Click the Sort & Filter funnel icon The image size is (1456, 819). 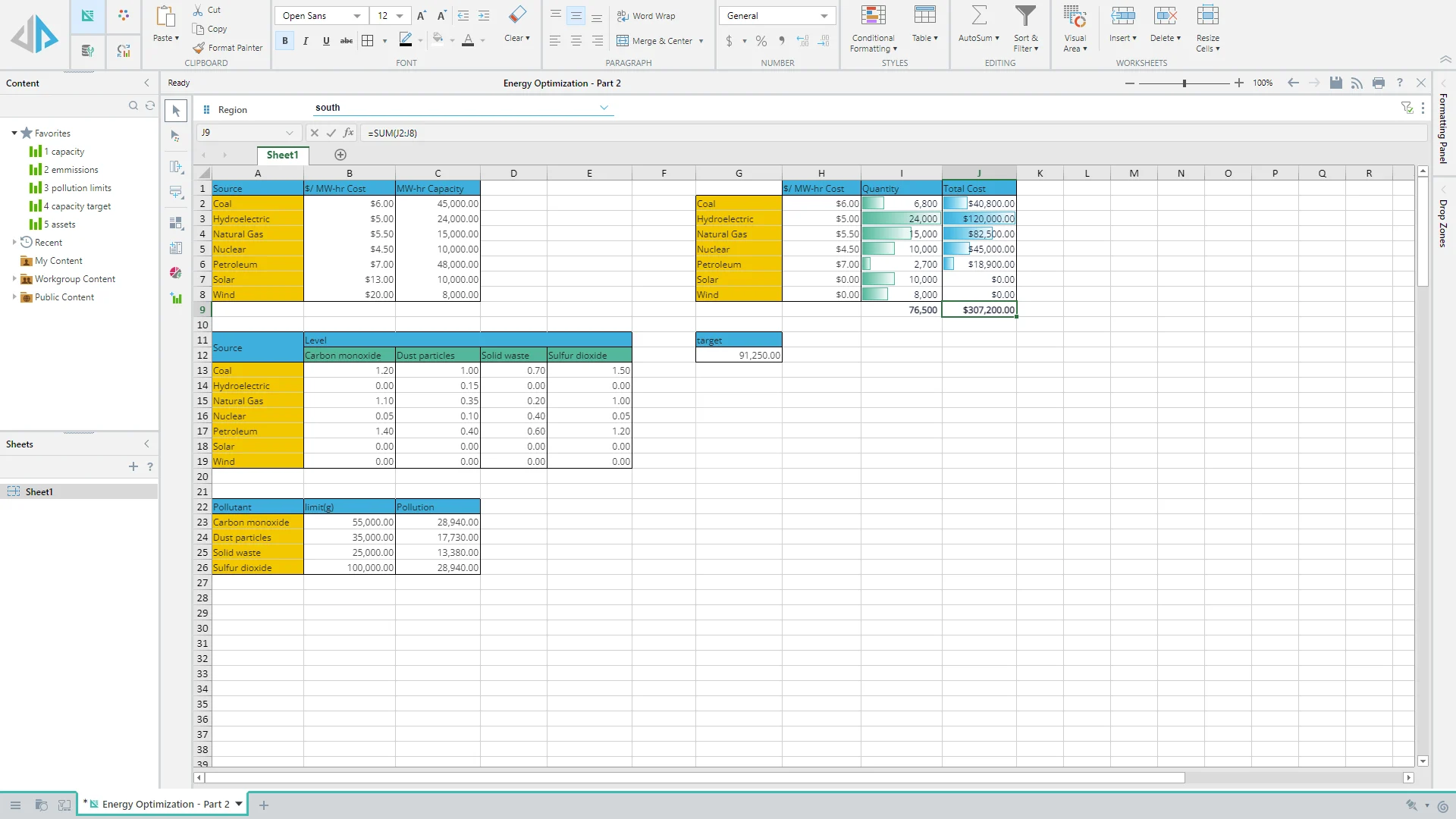(1025, 16)
